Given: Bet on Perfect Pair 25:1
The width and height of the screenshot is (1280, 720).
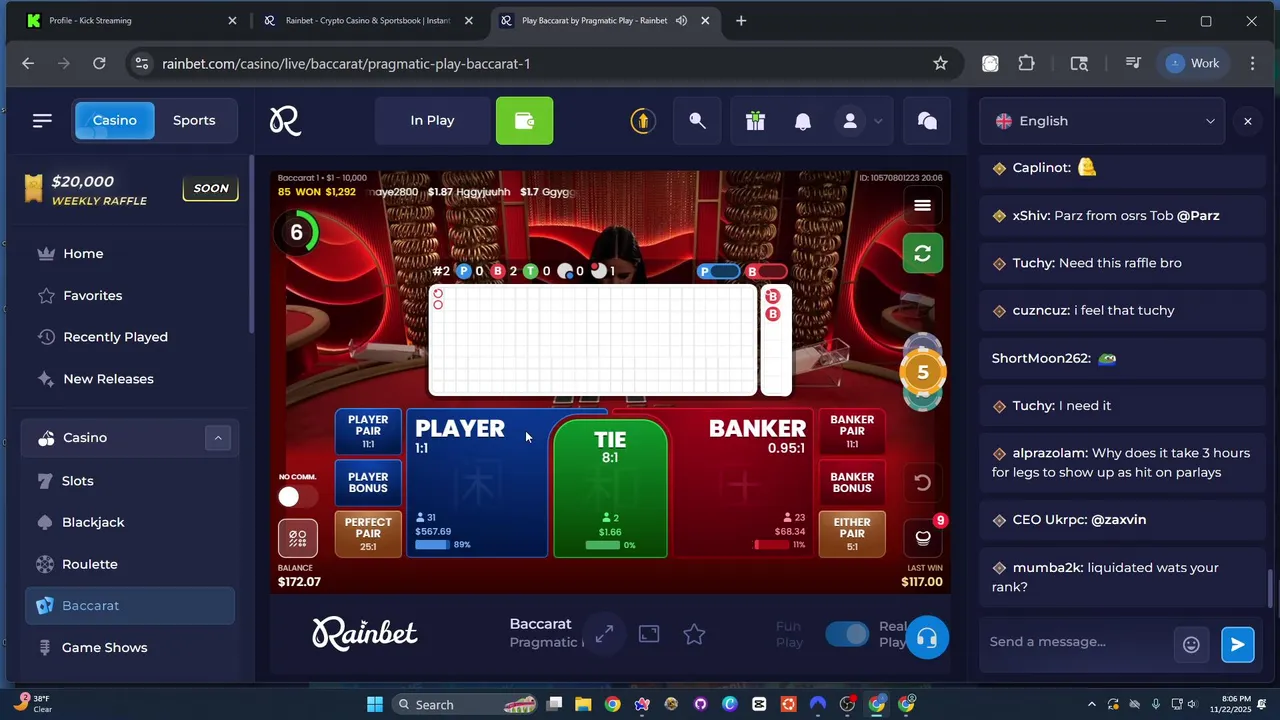Looking at the screenshot, I should 368,534.
